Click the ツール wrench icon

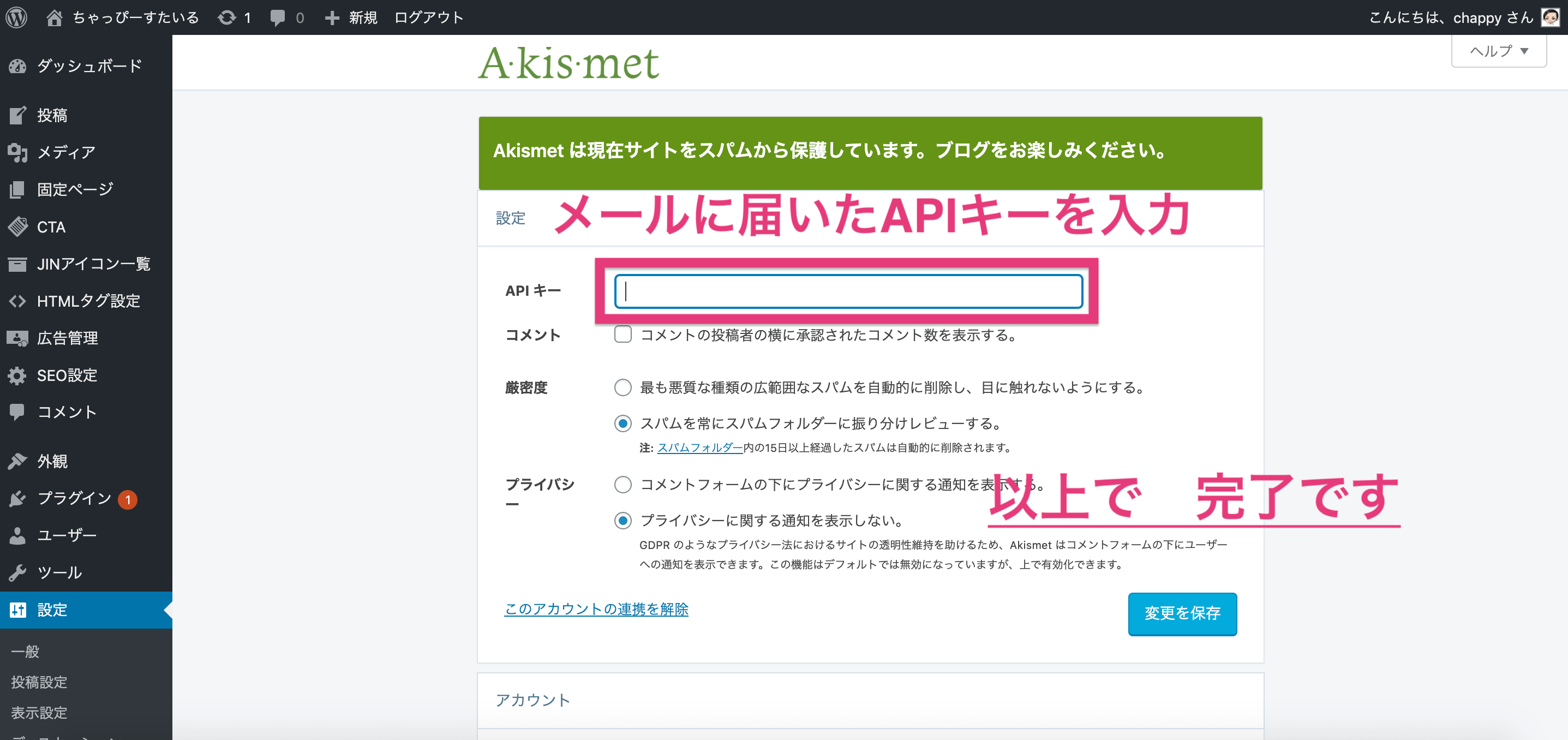point(17,572)
